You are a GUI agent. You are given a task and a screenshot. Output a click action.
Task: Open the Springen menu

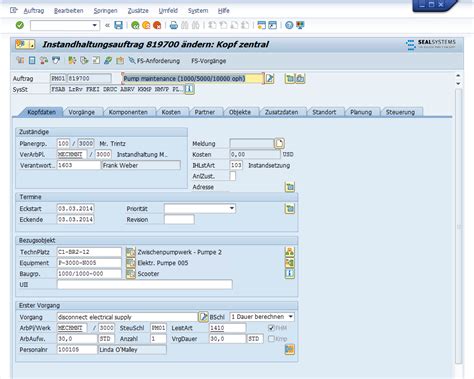[x=105, y=11]
